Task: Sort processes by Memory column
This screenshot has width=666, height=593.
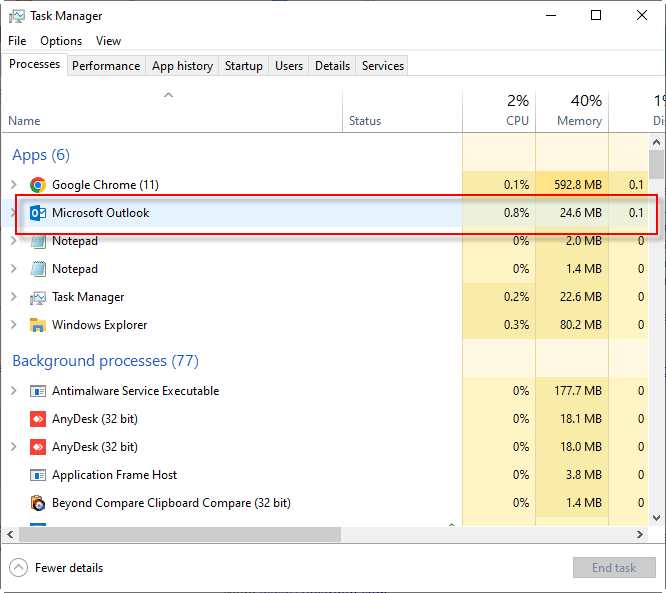Action: [x=572, y=112]
